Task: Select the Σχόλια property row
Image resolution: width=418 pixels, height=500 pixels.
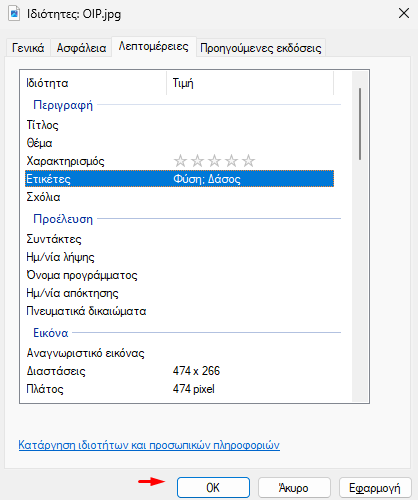Action: click(x=179, y=197)
